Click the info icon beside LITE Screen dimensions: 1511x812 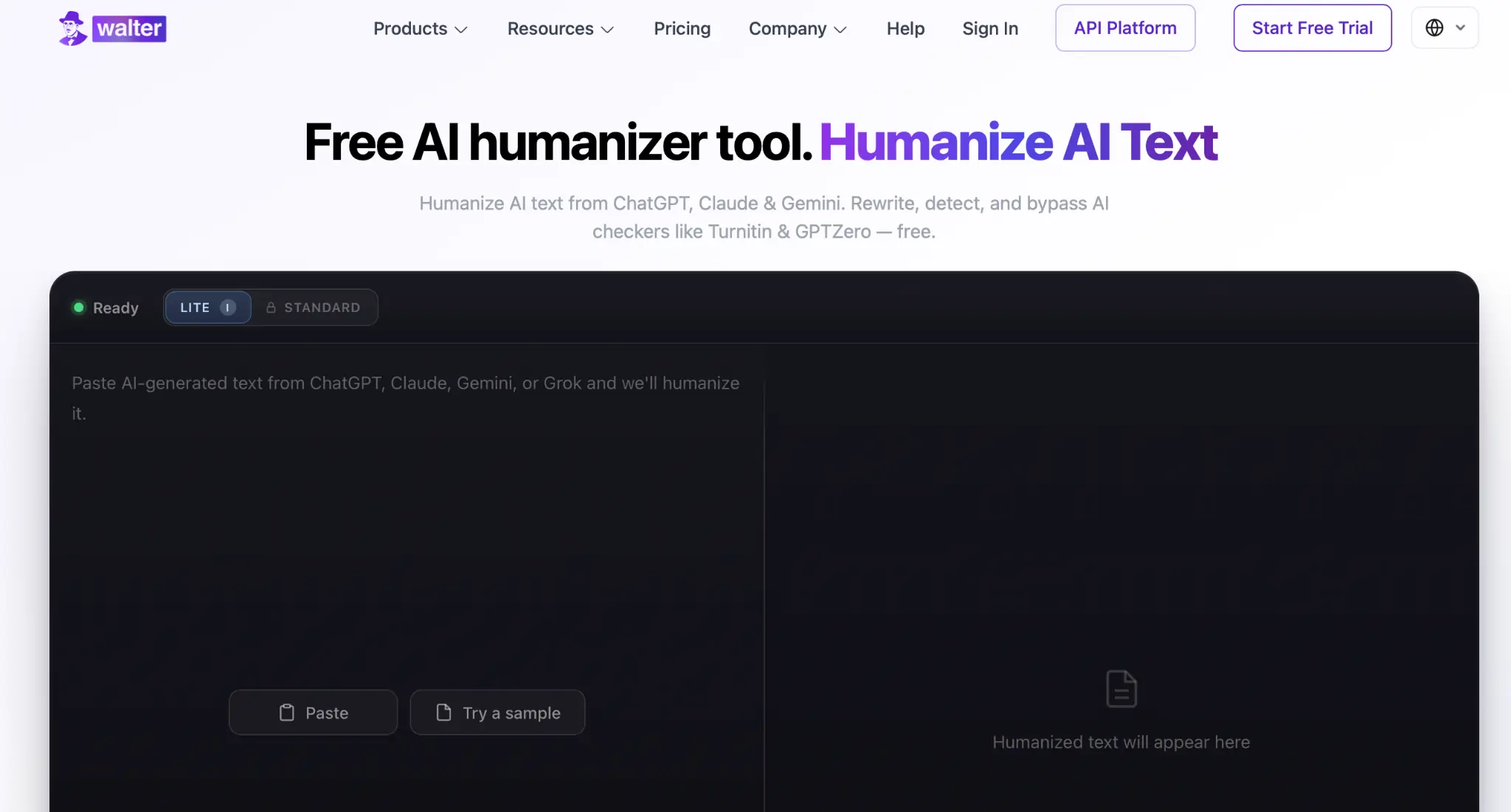point(228,308)
